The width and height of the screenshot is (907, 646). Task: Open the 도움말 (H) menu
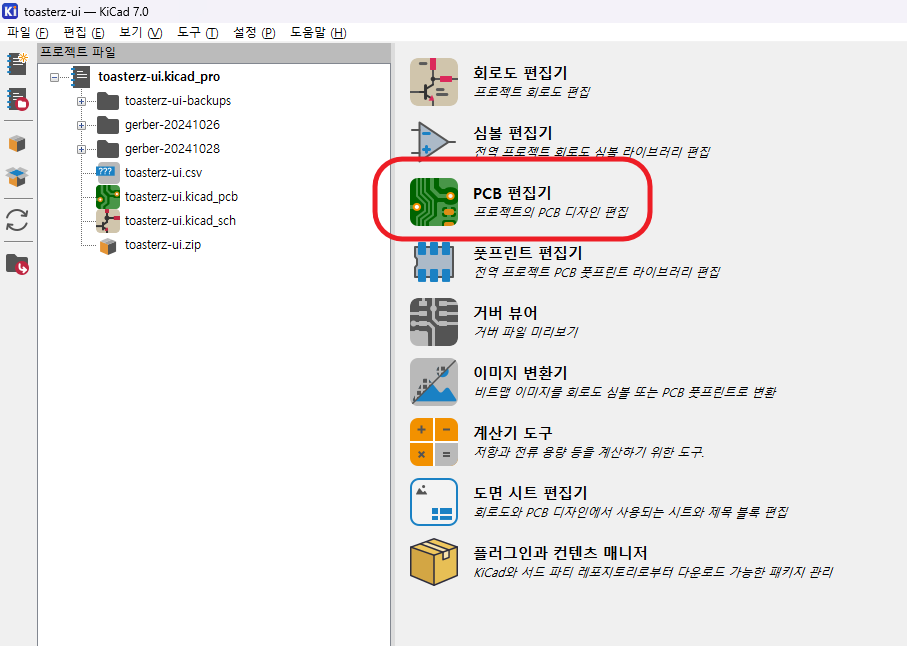tap(318, 32)
